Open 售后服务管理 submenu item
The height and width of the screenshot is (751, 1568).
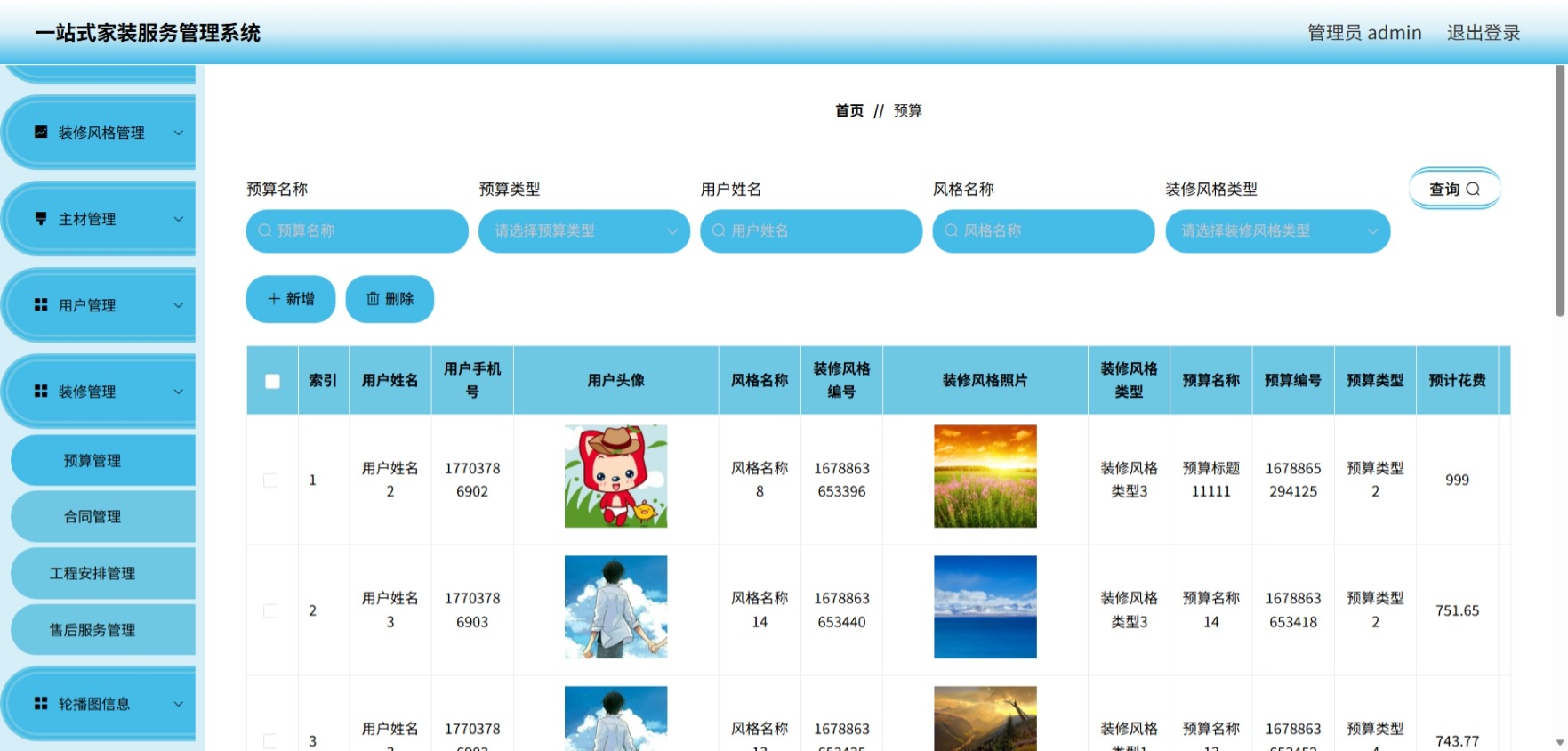(x=103, y=630)
